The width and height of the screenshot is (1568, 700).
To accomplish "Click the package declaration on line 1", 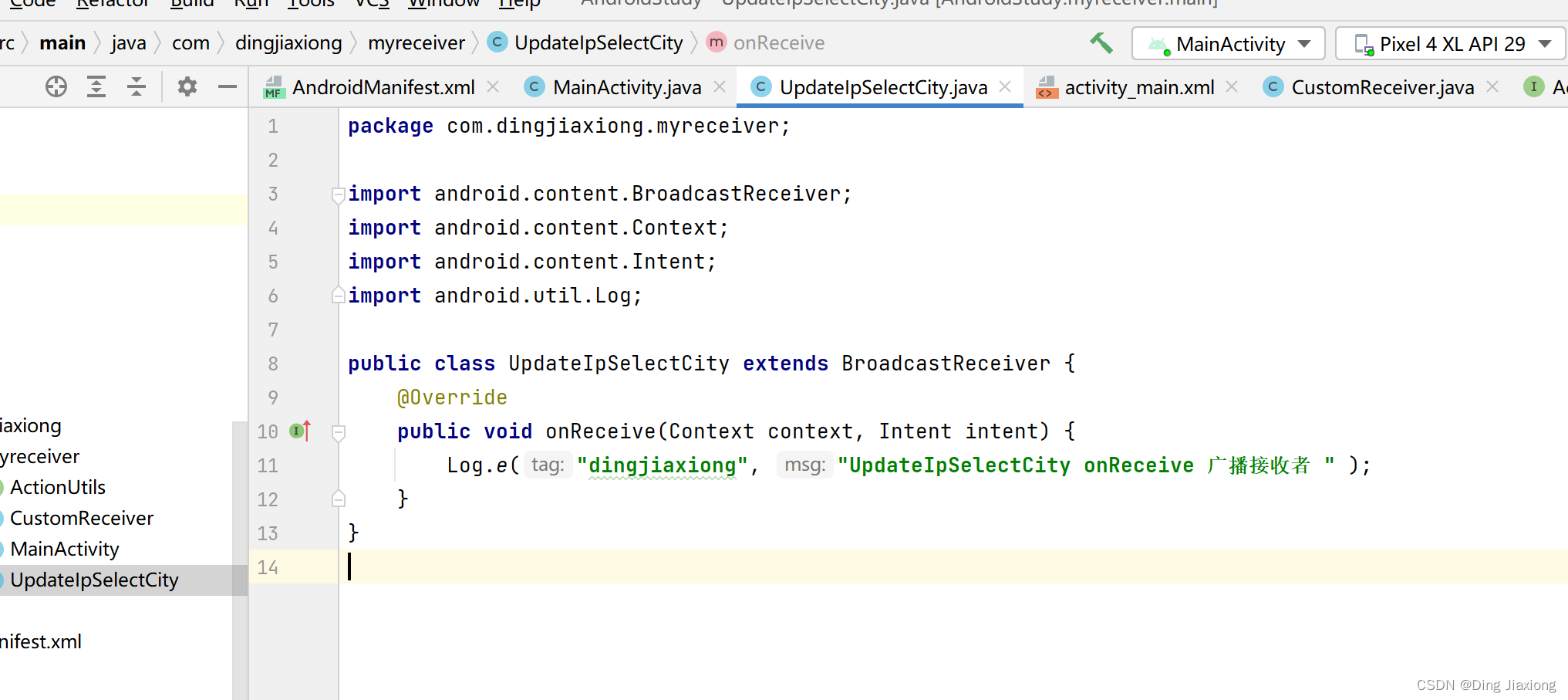I will 569,126.
